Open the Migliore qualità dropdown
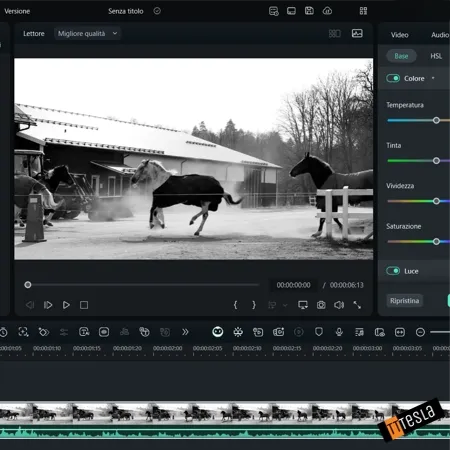450x450 pixels. pos(87,33)
